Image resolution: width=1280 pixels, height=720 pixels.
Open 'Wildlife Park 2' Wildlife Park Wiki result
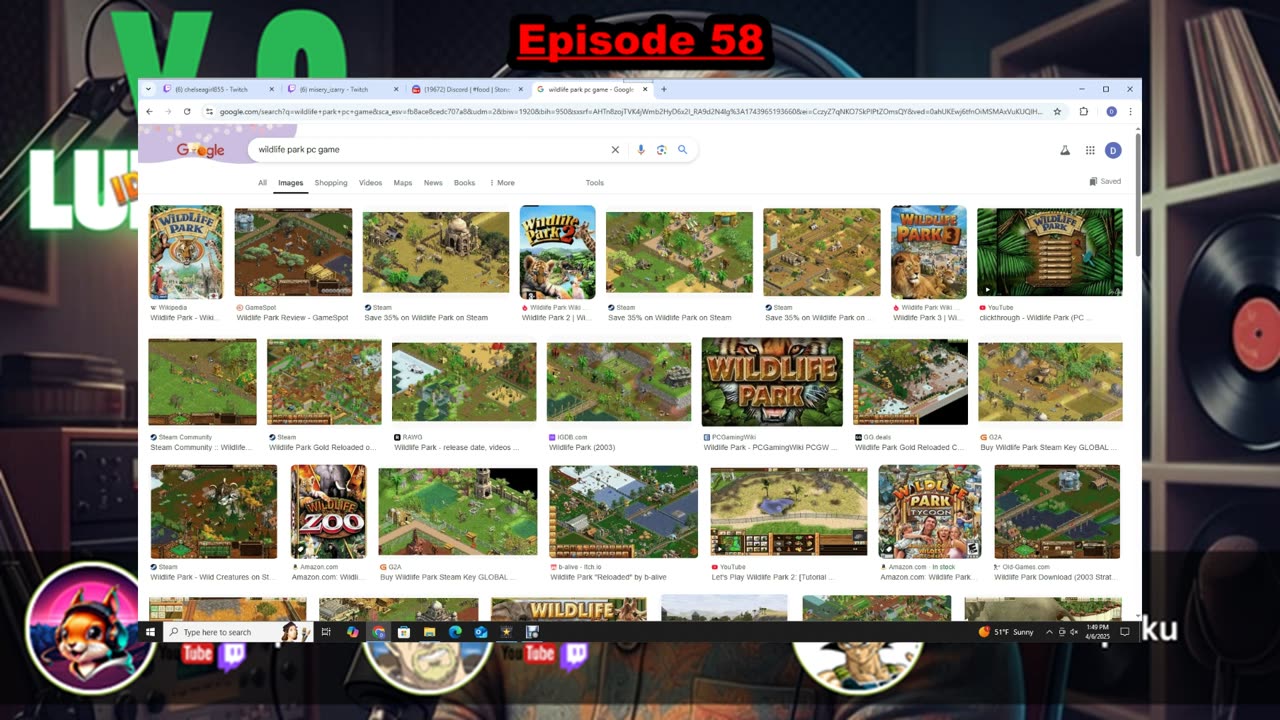[x=557, y=318]
